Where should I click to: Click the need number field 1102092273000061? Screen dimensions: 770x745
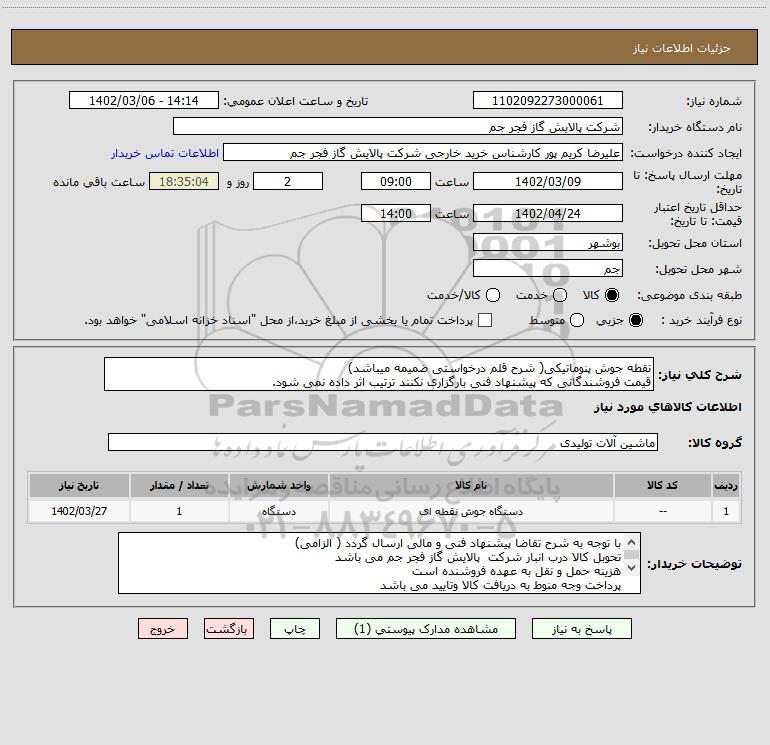point(548,101)
